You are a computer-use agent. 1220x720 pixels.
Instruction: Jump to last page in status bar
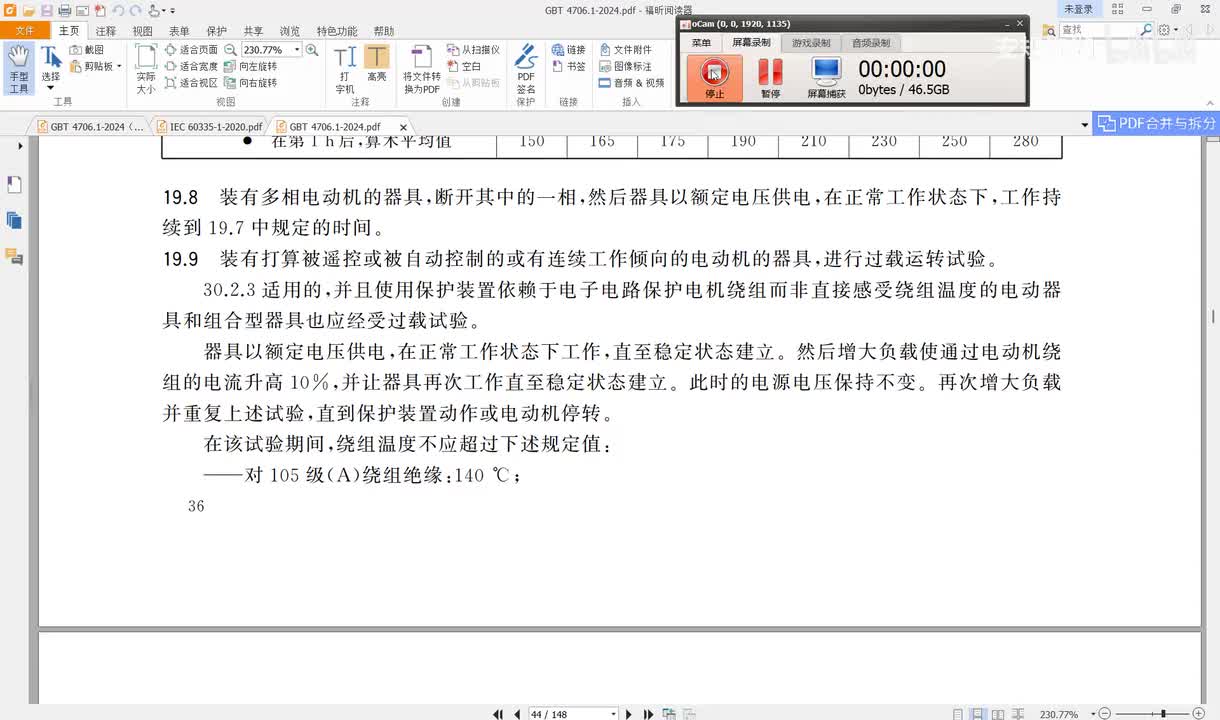tap(648, 714)
